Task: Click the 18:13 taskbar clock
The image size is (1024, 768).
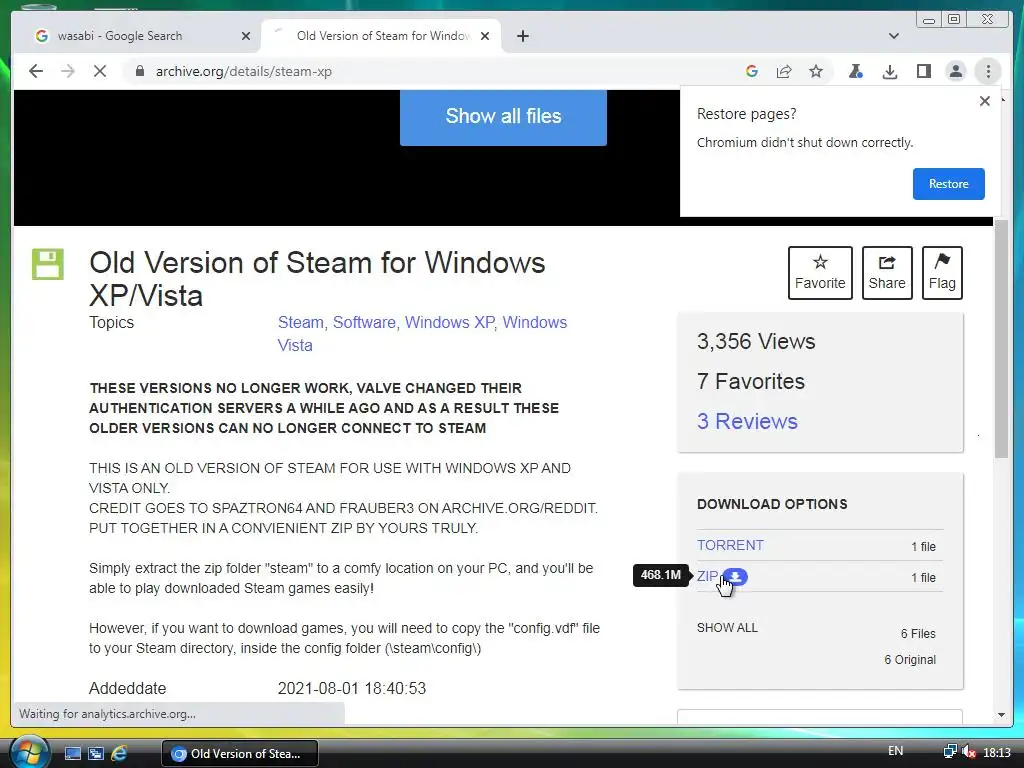Action: [x=997, y=753]
